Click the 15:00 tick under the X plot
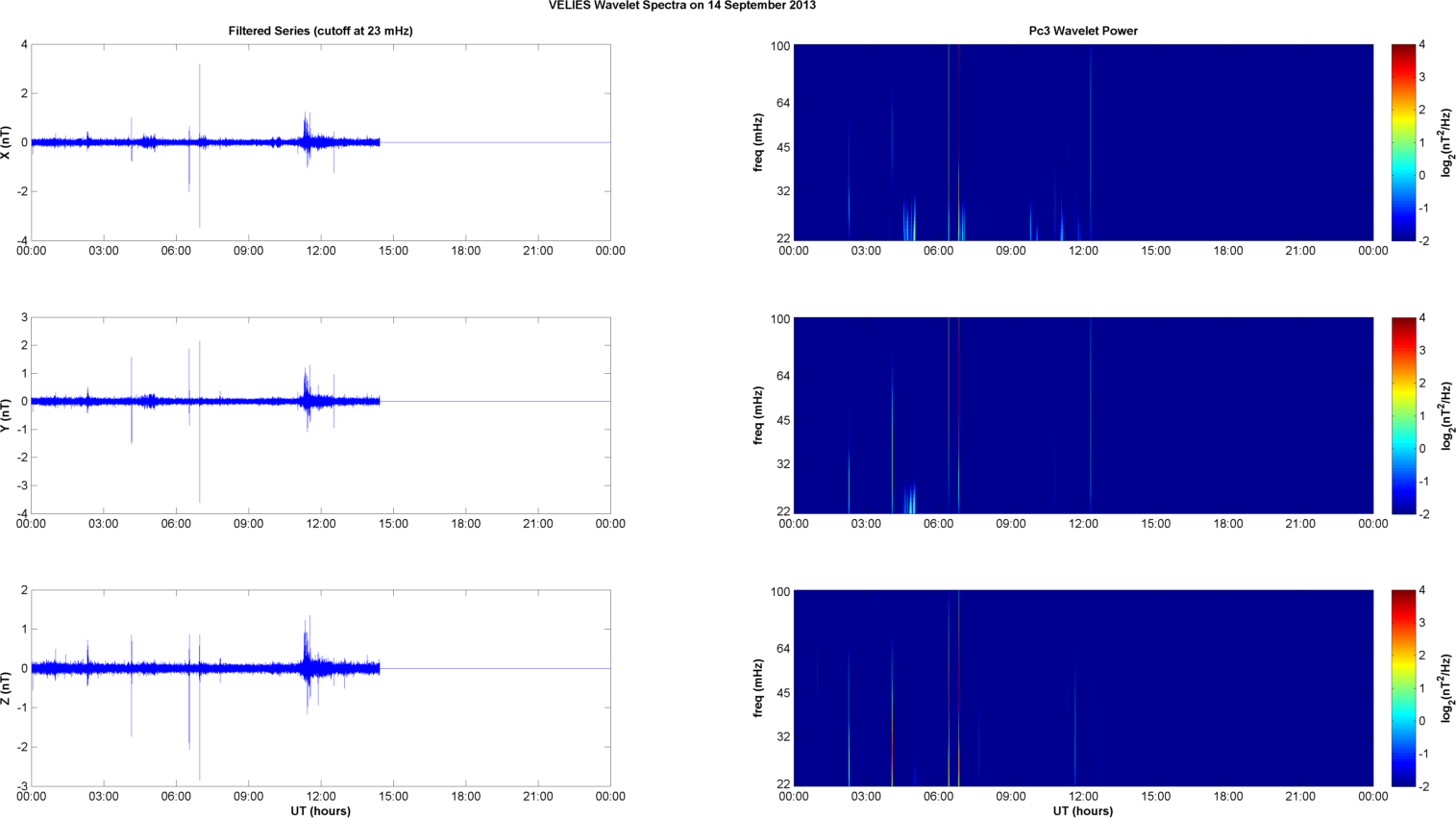 (x=393, y=251)
